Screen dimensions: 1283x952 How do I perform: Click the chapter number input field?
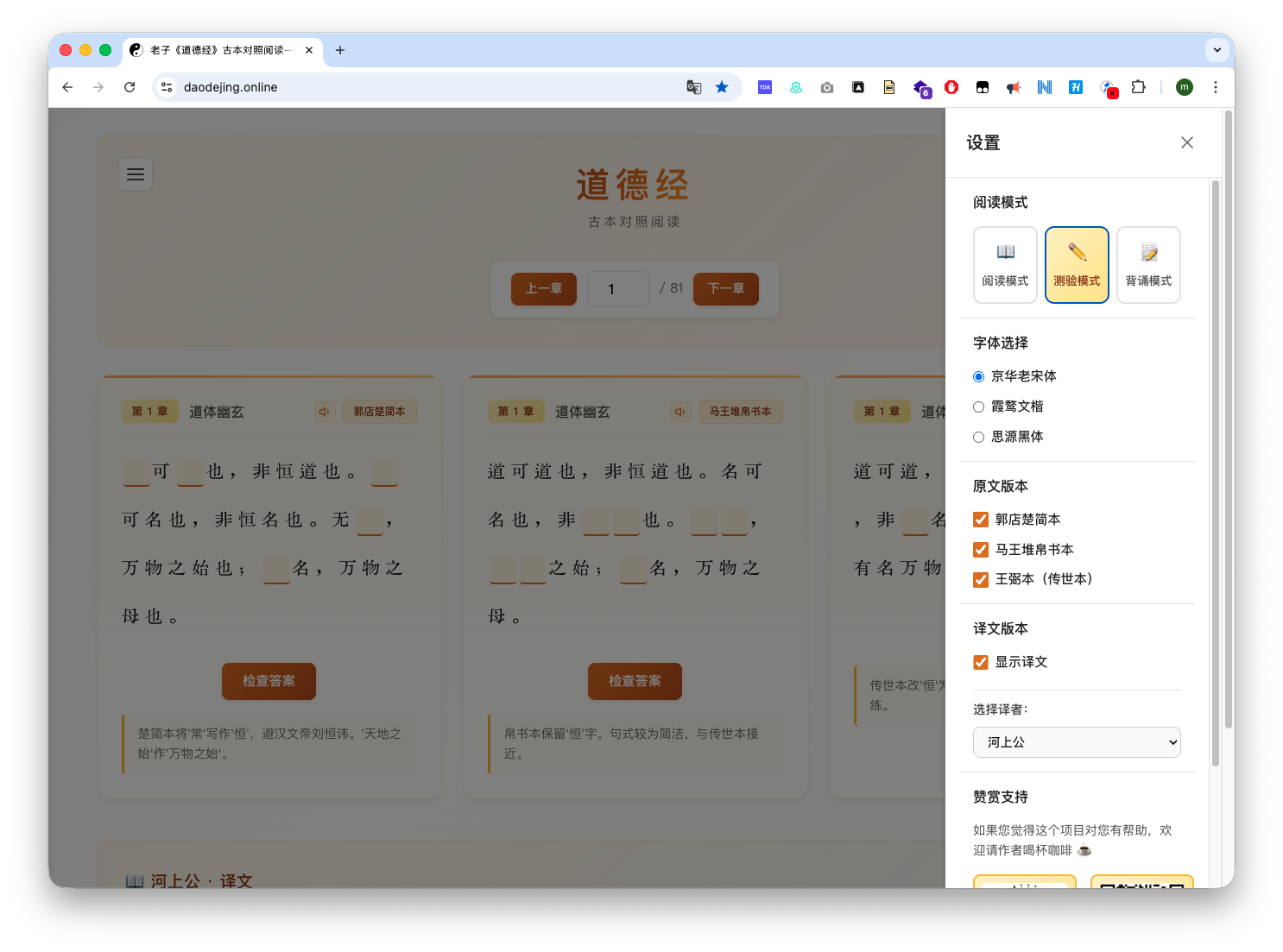tap(617, 289)
